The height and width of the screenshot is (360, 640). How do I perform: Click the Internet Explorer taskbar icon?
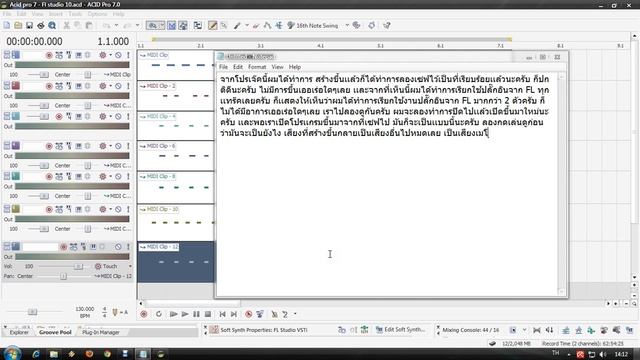[x=36, y=354]
